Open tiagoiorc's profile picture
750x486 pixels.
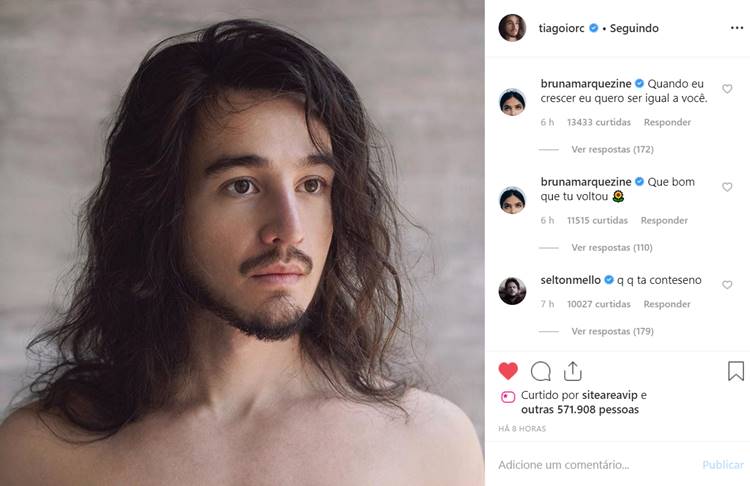512,28
